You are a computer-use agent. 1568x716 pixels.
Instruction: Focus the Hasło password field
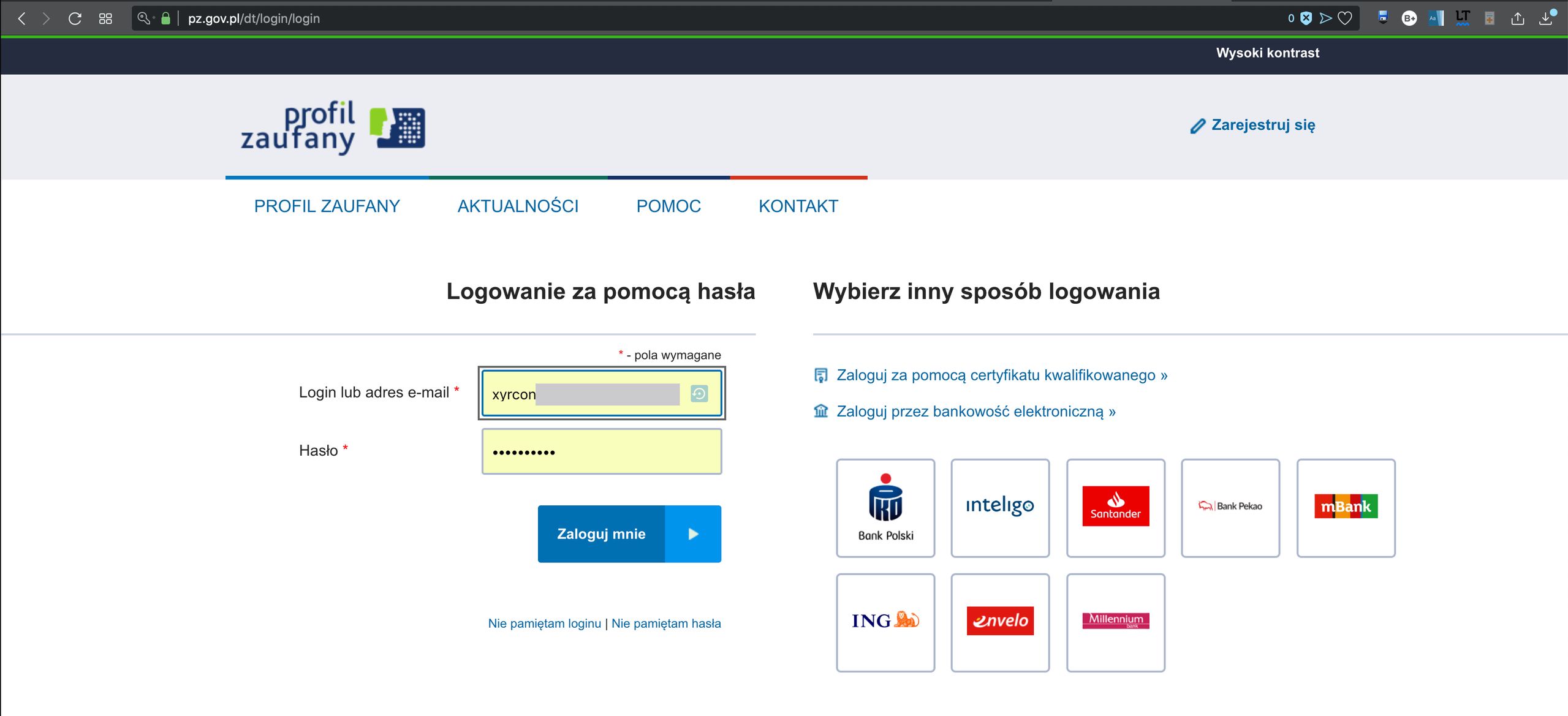pyautogui.click(x=601, y=452)
